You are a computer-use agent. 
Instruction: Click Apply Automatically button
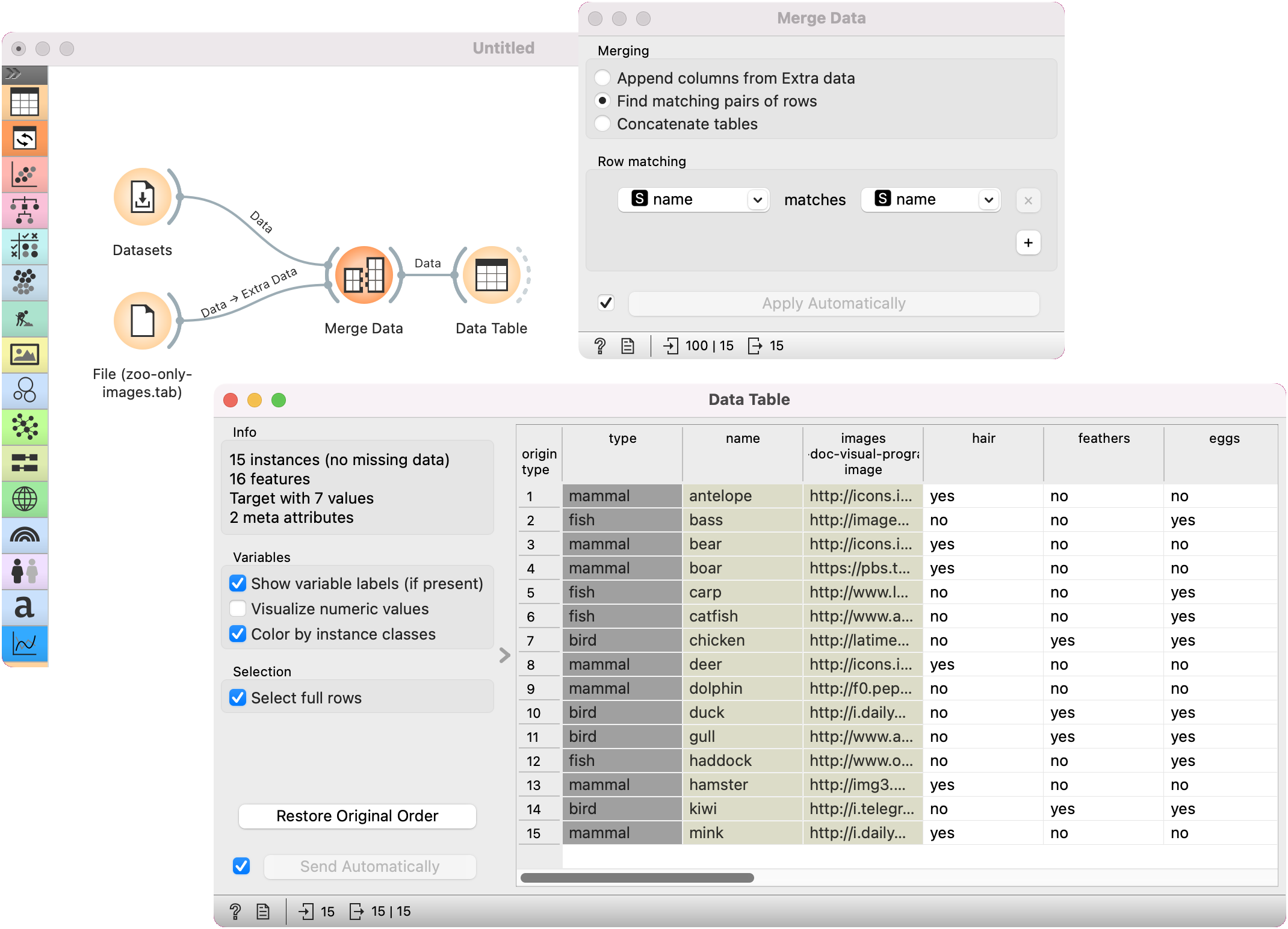pos(834,303)
